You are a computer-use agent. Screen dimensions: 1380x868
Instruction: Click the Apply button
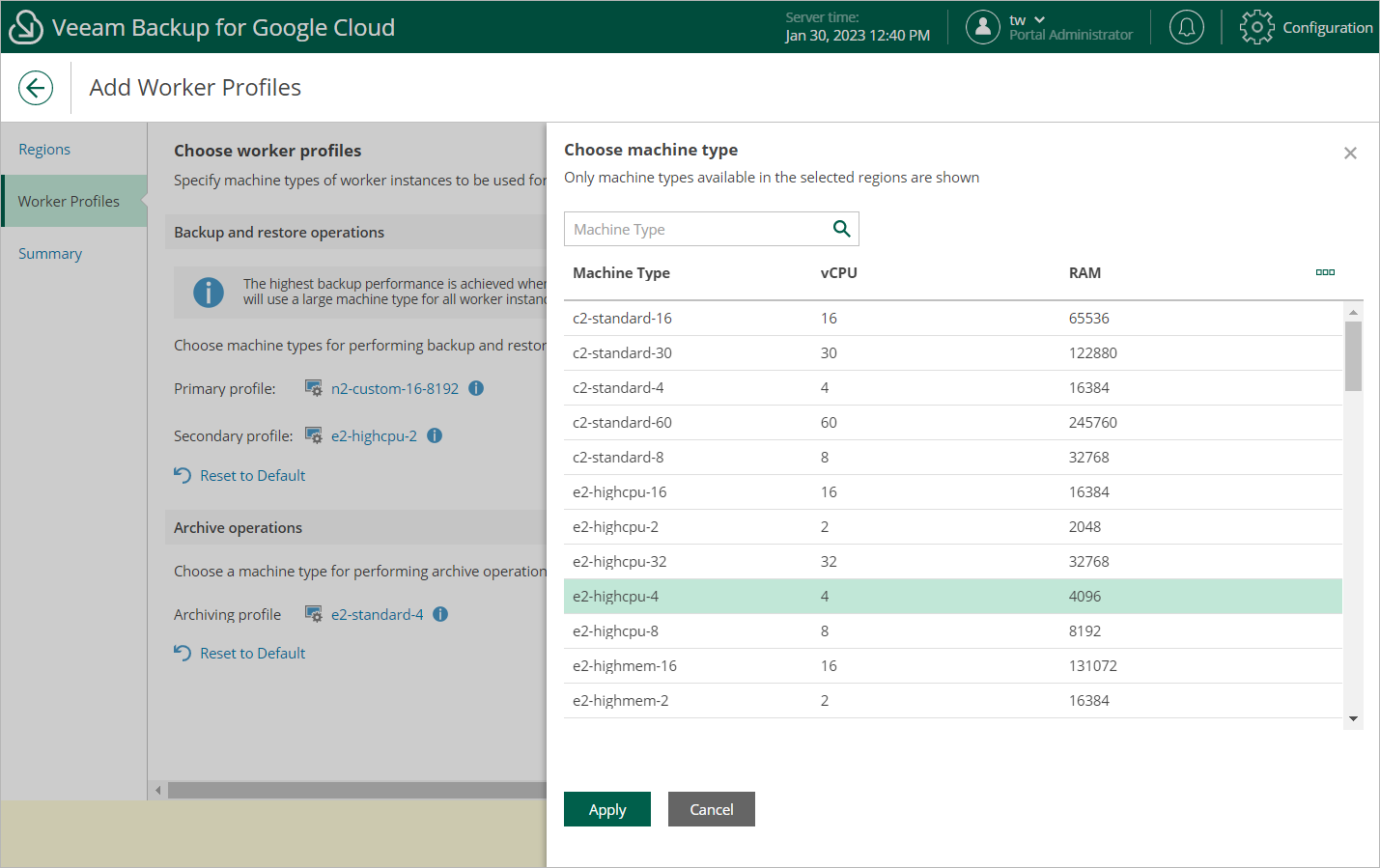(607, 809)
